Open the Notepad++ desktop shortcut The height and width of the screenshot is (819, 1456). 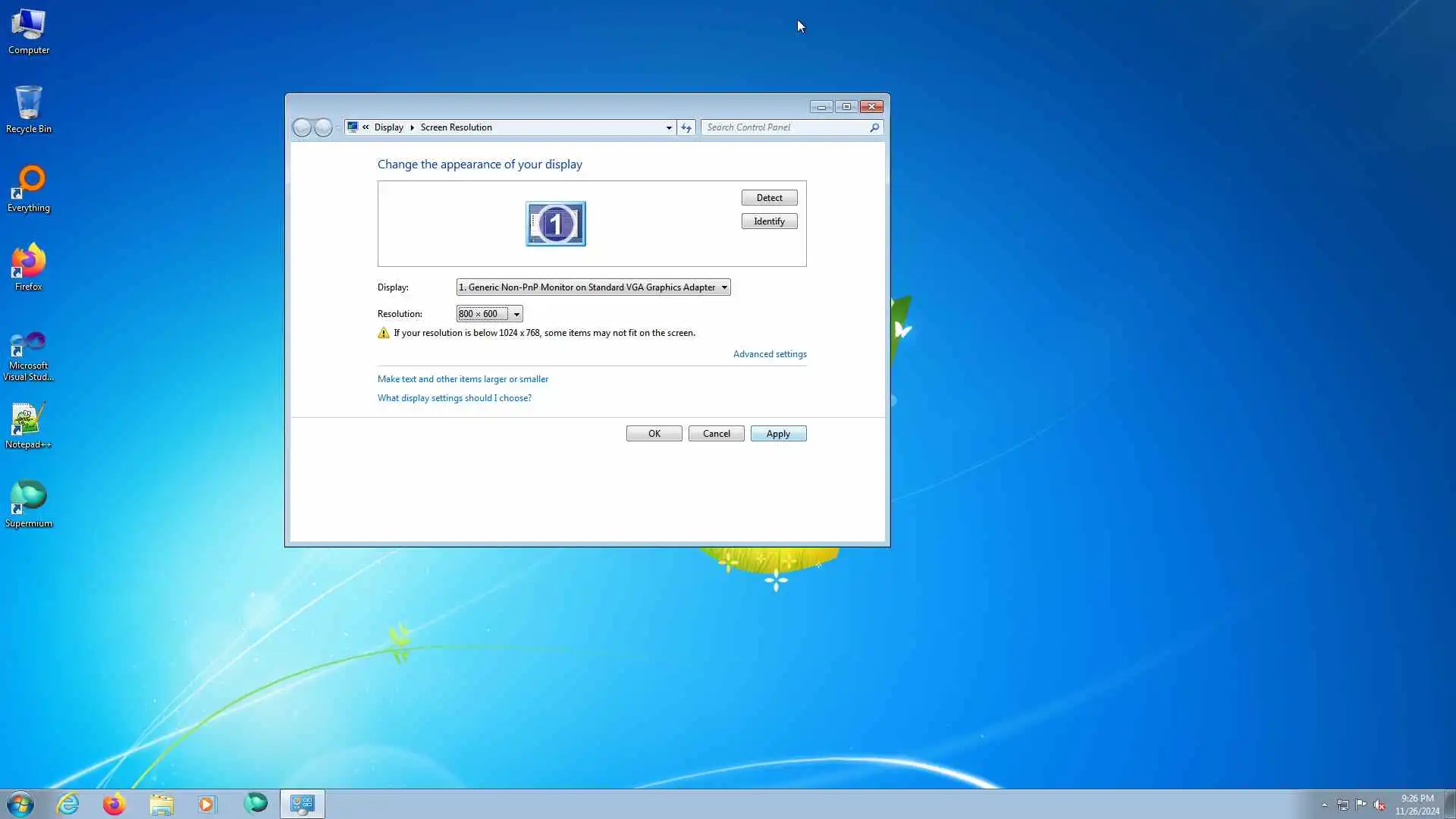coord(29,425)
